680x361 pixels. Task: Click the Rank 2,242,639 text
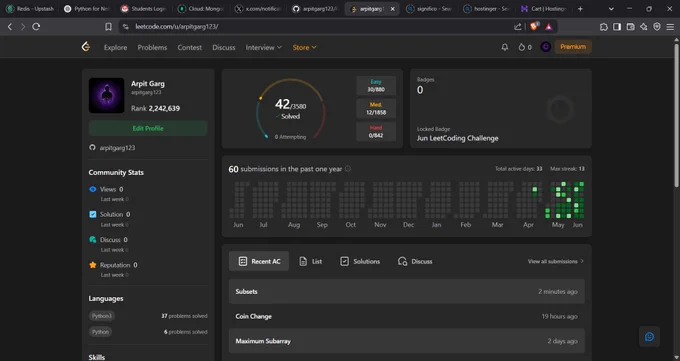(x=155, y=108)
